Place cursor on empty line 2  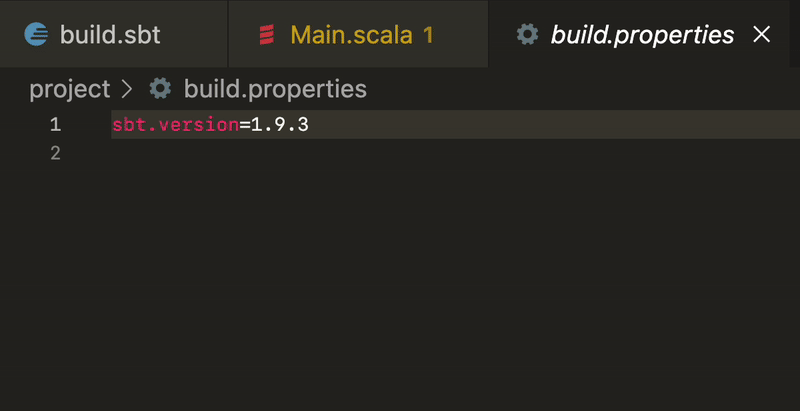[455, 153]
